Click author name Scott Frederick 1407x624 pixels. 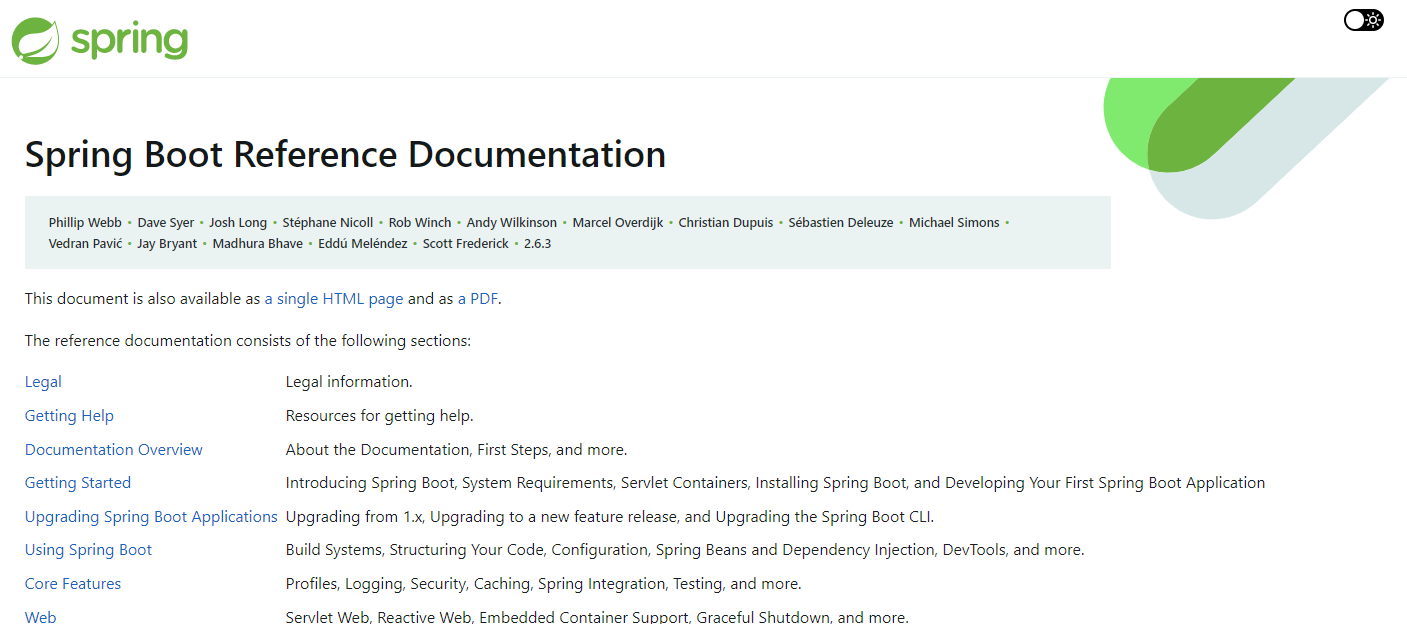click(x=466, y=244)
